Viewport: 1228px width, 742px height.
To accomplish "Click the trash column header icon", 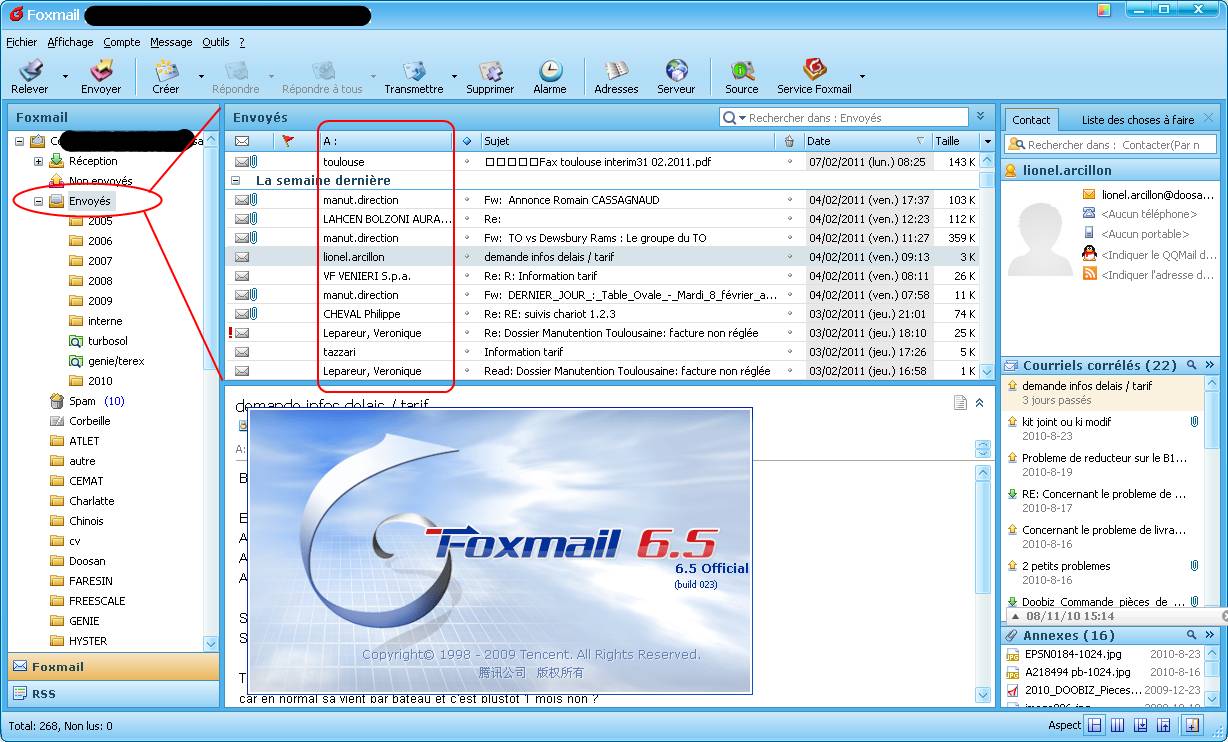I will click(x=789, y=141).
